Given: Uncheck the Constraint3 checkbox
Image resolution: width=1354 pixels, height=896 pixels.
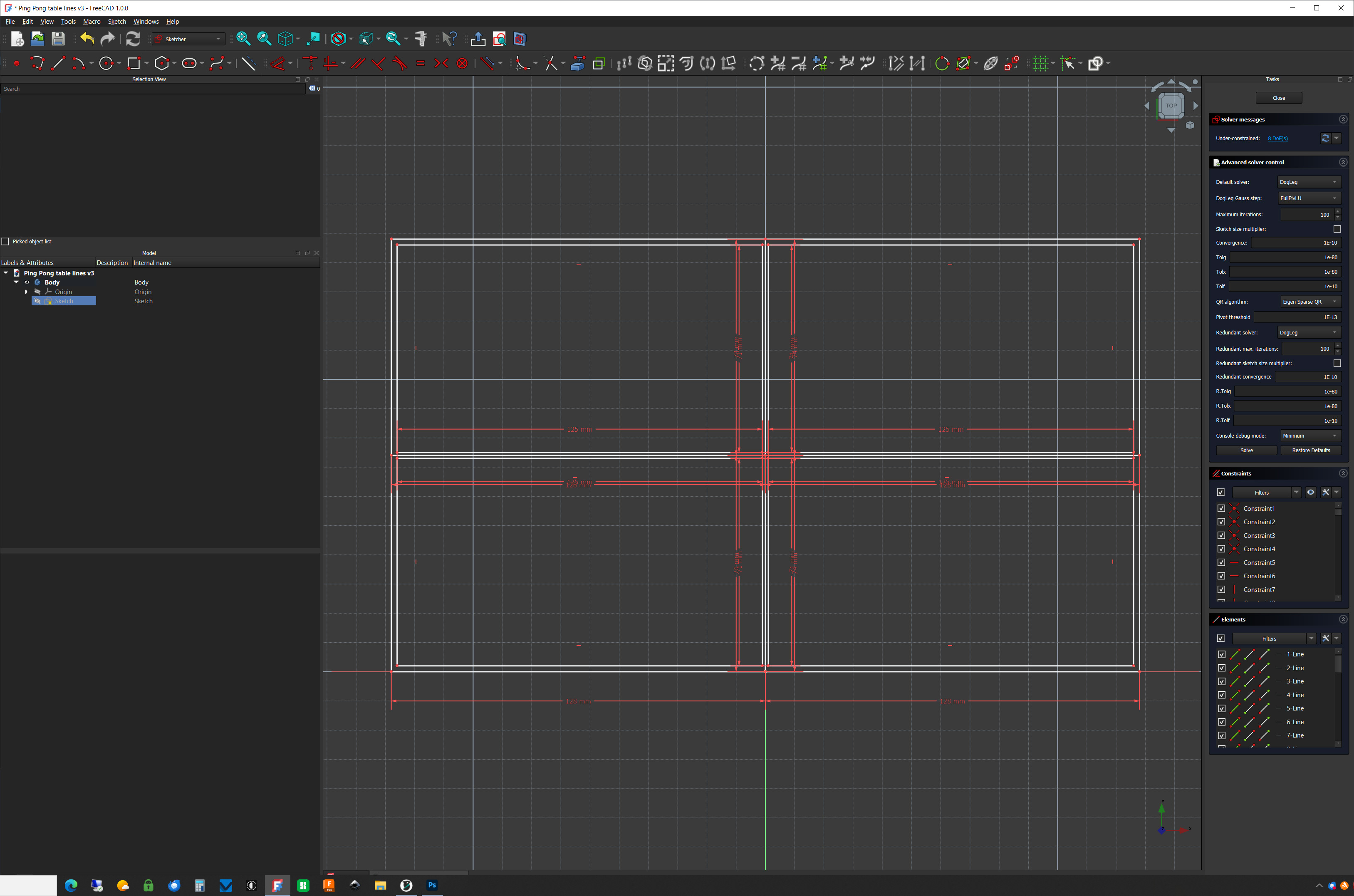Looking at the screenshot, I should click(1221, 535).
